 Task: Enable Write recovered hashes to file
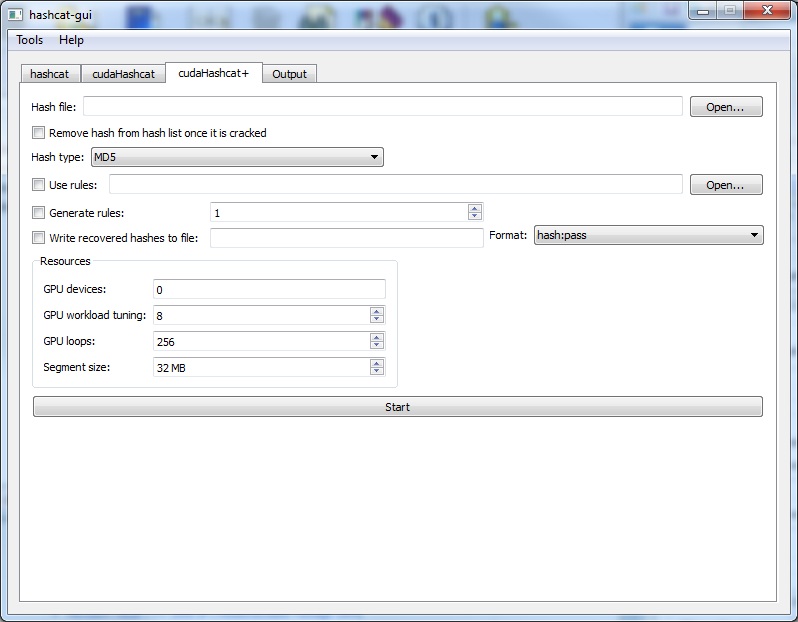(38, 237)
